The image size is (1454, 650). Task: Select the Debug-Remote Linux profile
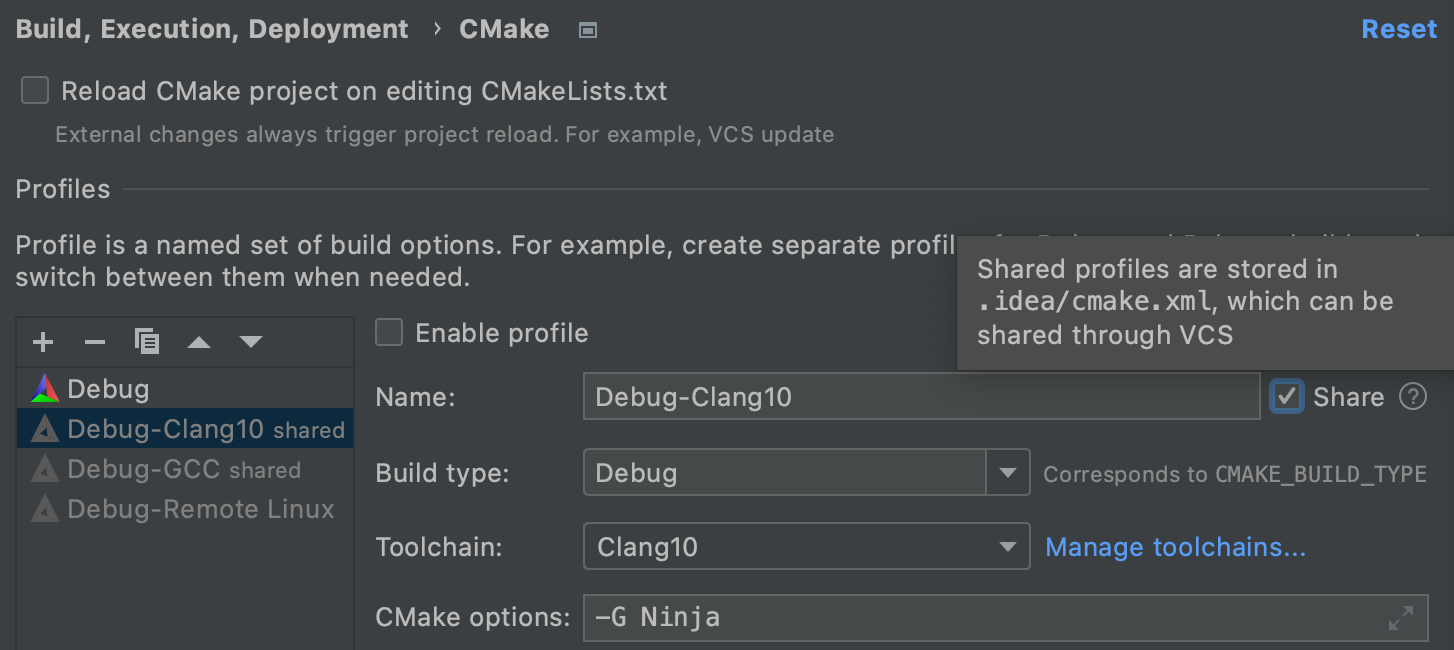tap(200, 509)
